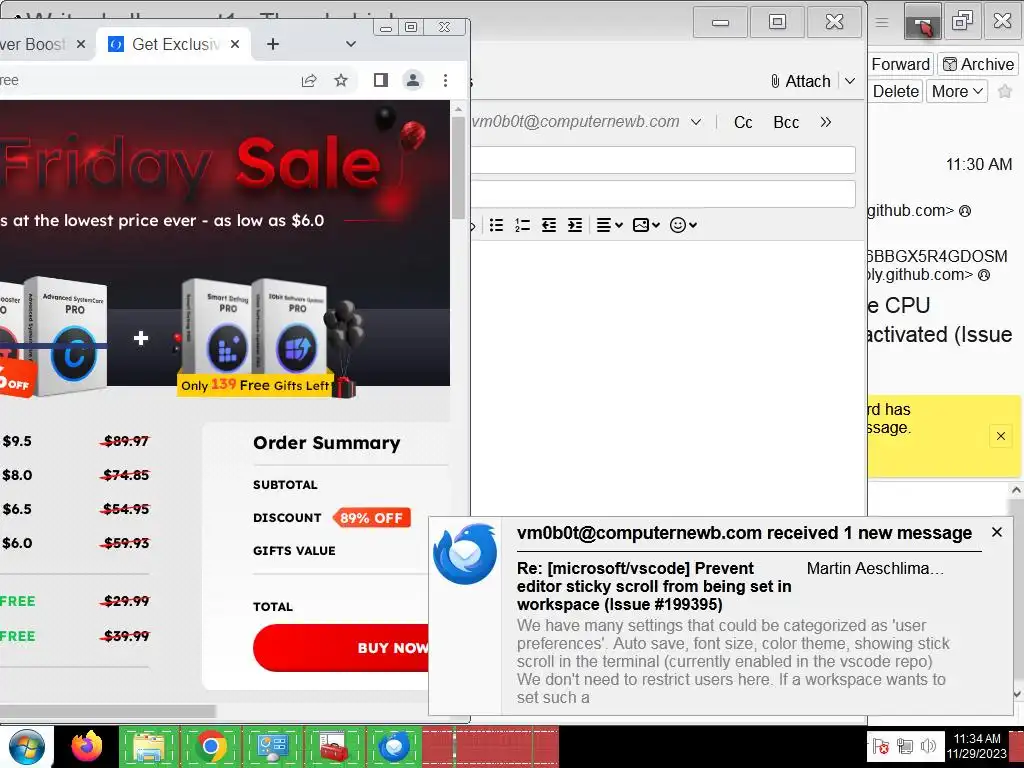Indent text using increase indent icon
Viewport: 1024px width, 768px height.
(575, 225)
